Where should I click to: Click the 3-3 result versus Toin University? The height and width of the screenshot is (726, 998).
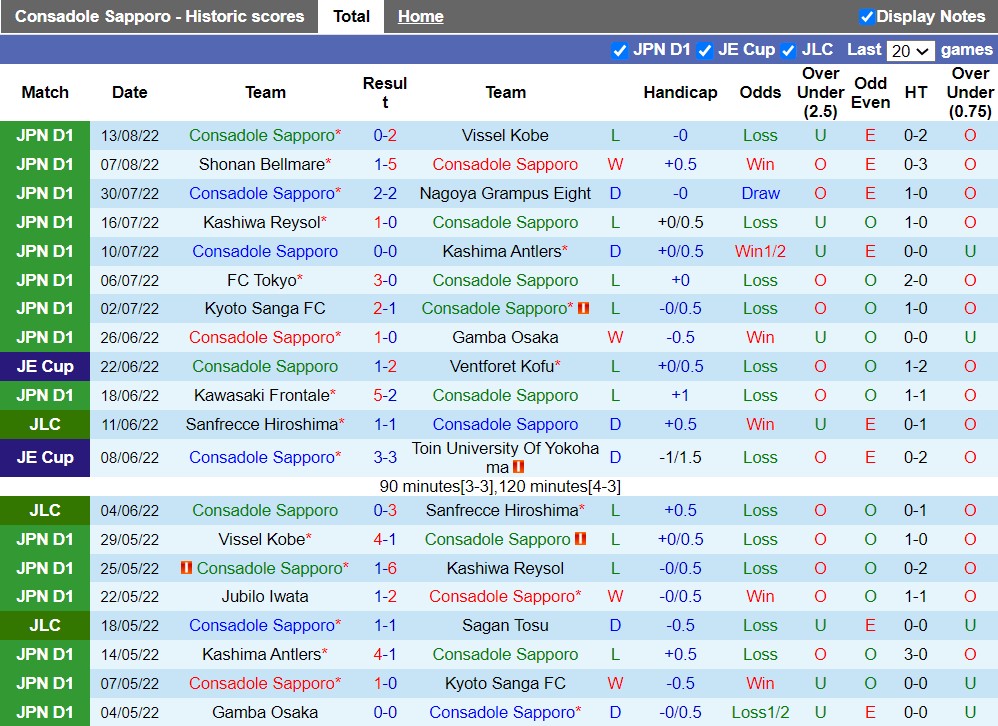(x=385, y=458)
